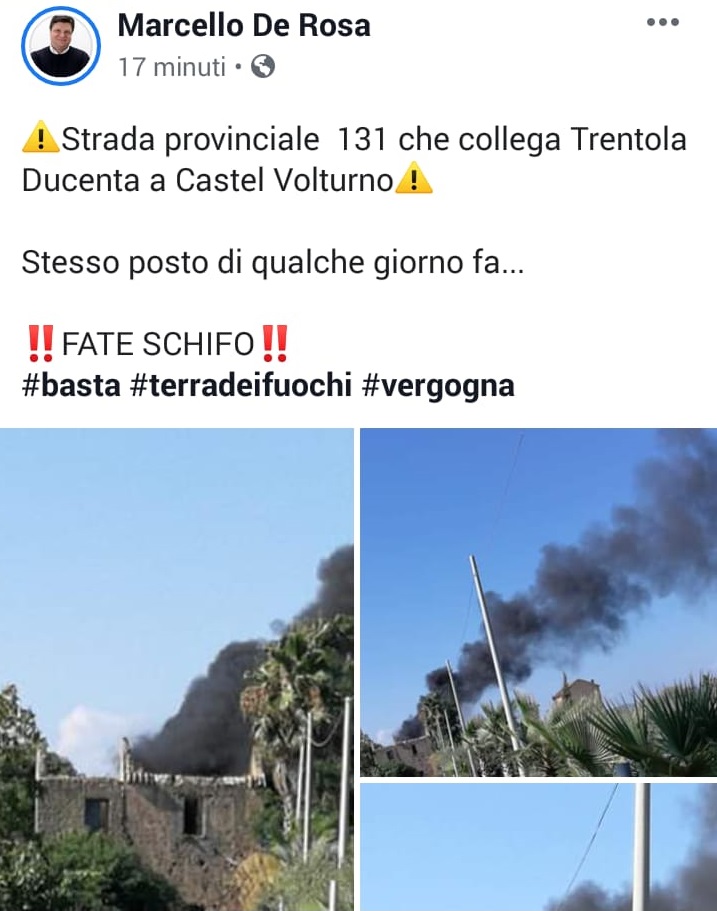Open the three-dot post options menu
Image resolution: width=717 pixels, height=911 pixels.
pos(663,22)
